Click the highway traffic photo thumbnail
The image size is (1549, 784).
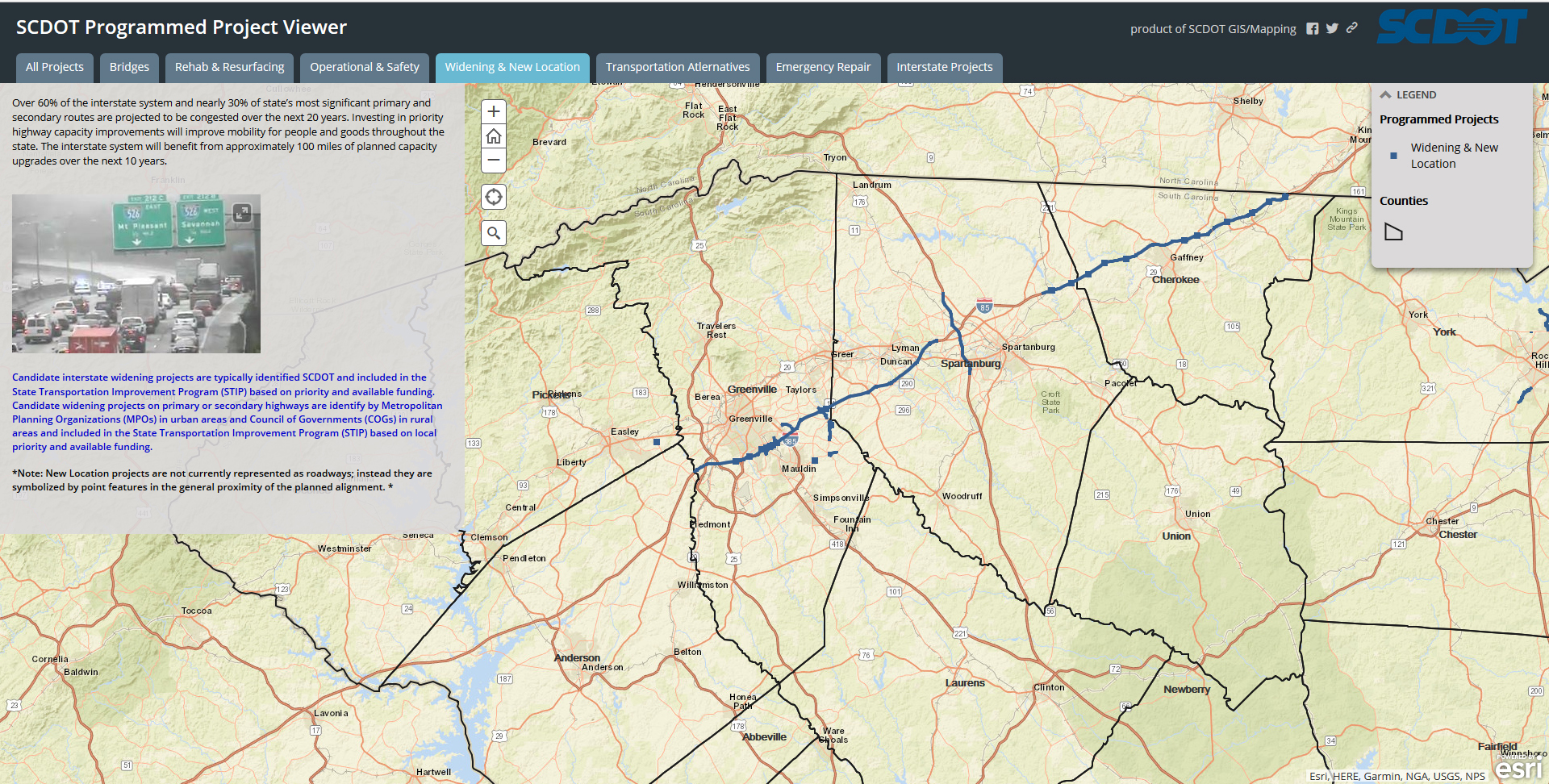(x=136, y=274)
